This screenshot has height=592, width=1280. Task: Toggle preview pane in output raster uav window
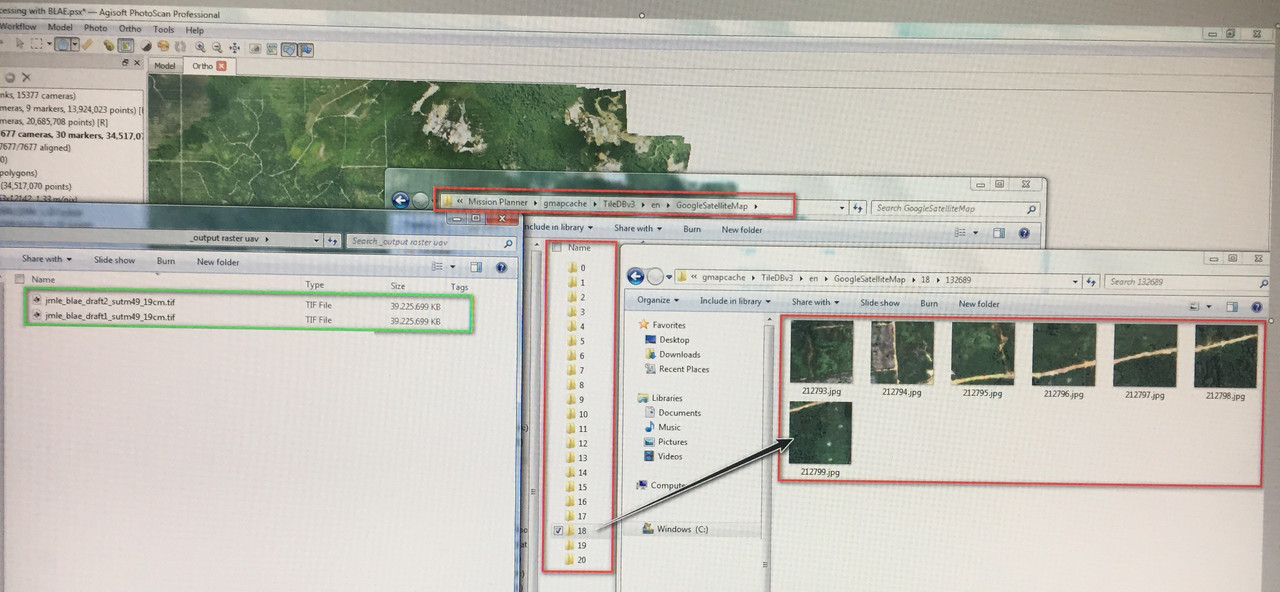[475, 267]
